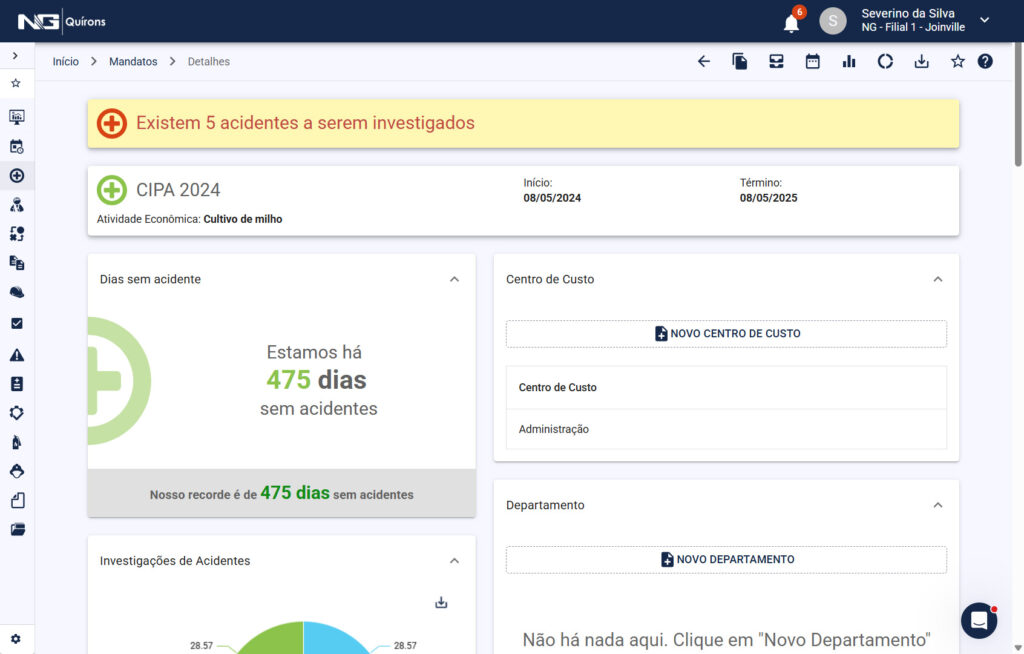Open the blank page icon in sidebar
This screenshot has width=1024, height=654.
17,500
